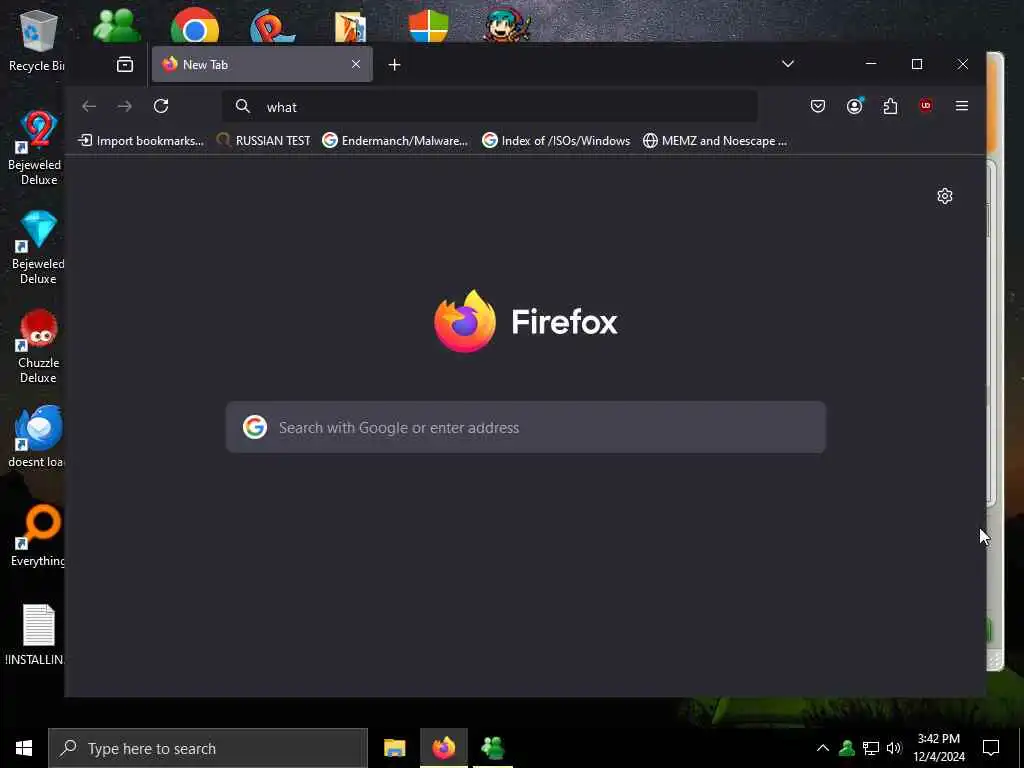
Task: Select the Microsoft shield desktop icon
Action: tap(428, 25)
